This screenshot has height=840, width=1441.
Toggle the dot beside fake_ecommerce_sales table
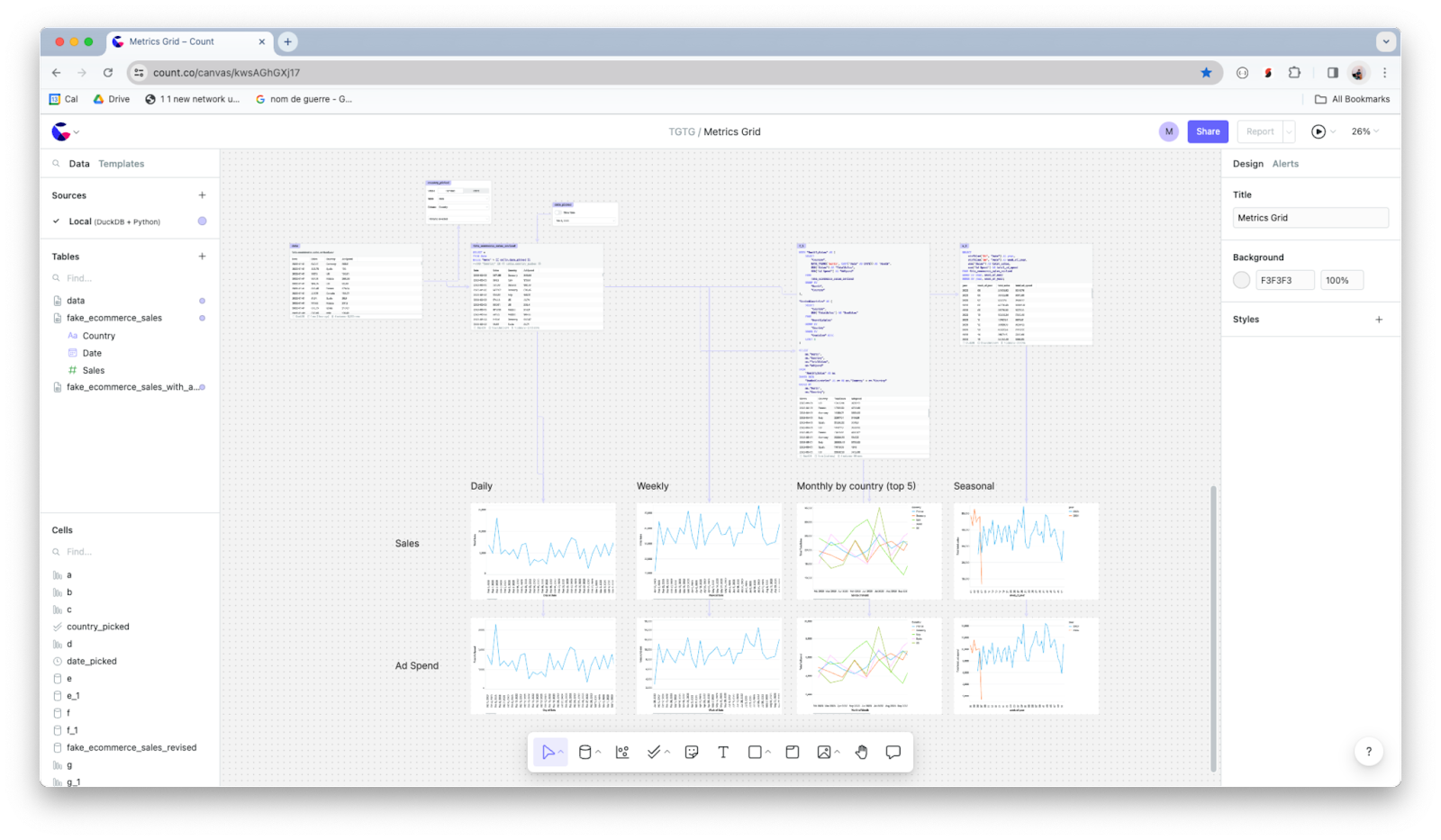(x=202, y=318)
